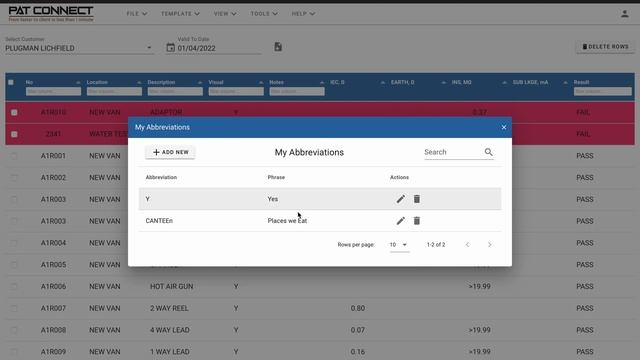Screen dimensions: 640x360
Task: Edit the Y abbreviation with pencil icon
Action: point(400,199)
